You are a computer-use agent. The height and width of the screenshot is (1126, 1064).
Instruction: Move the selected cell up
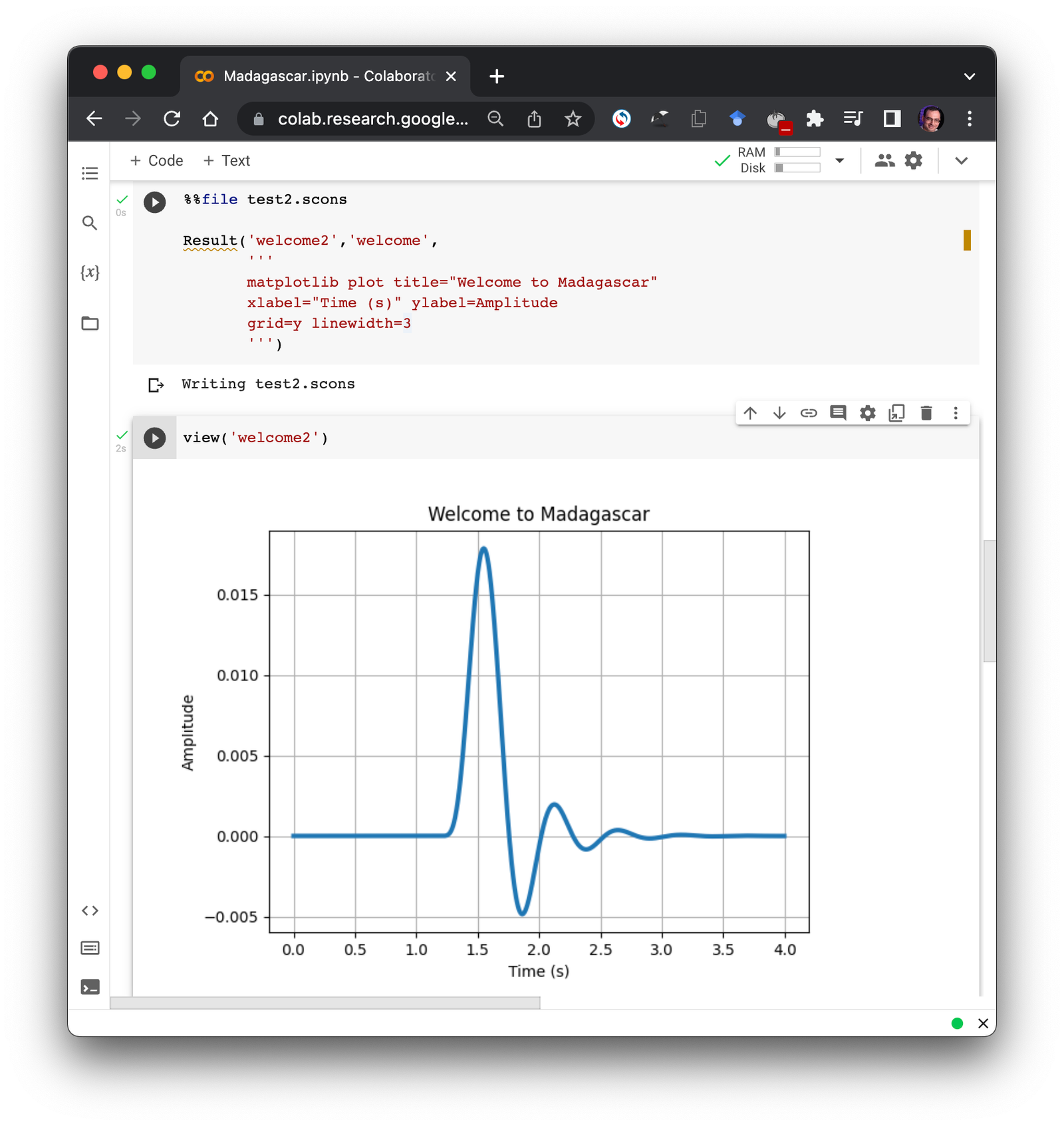[x=750, y=413]
